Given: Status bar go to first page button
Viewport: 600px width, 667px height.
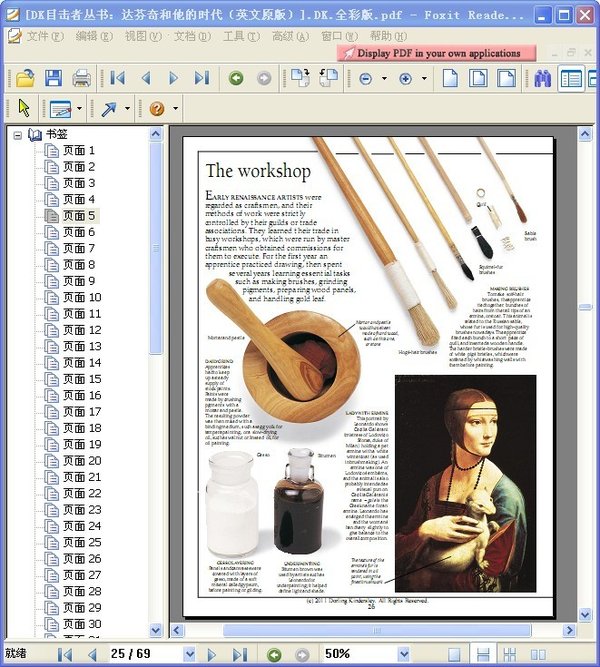Looking at the screenshot, I should click(64, 655).
